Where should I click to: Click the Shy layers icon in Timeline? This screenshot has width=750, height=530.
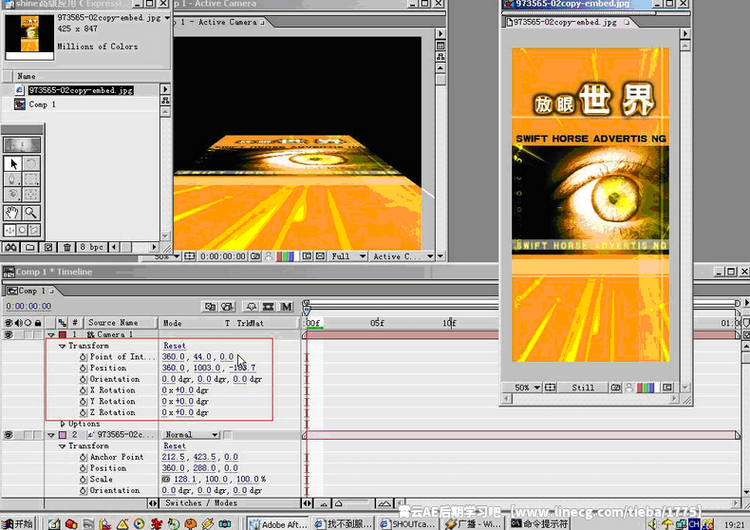[251, 307]
